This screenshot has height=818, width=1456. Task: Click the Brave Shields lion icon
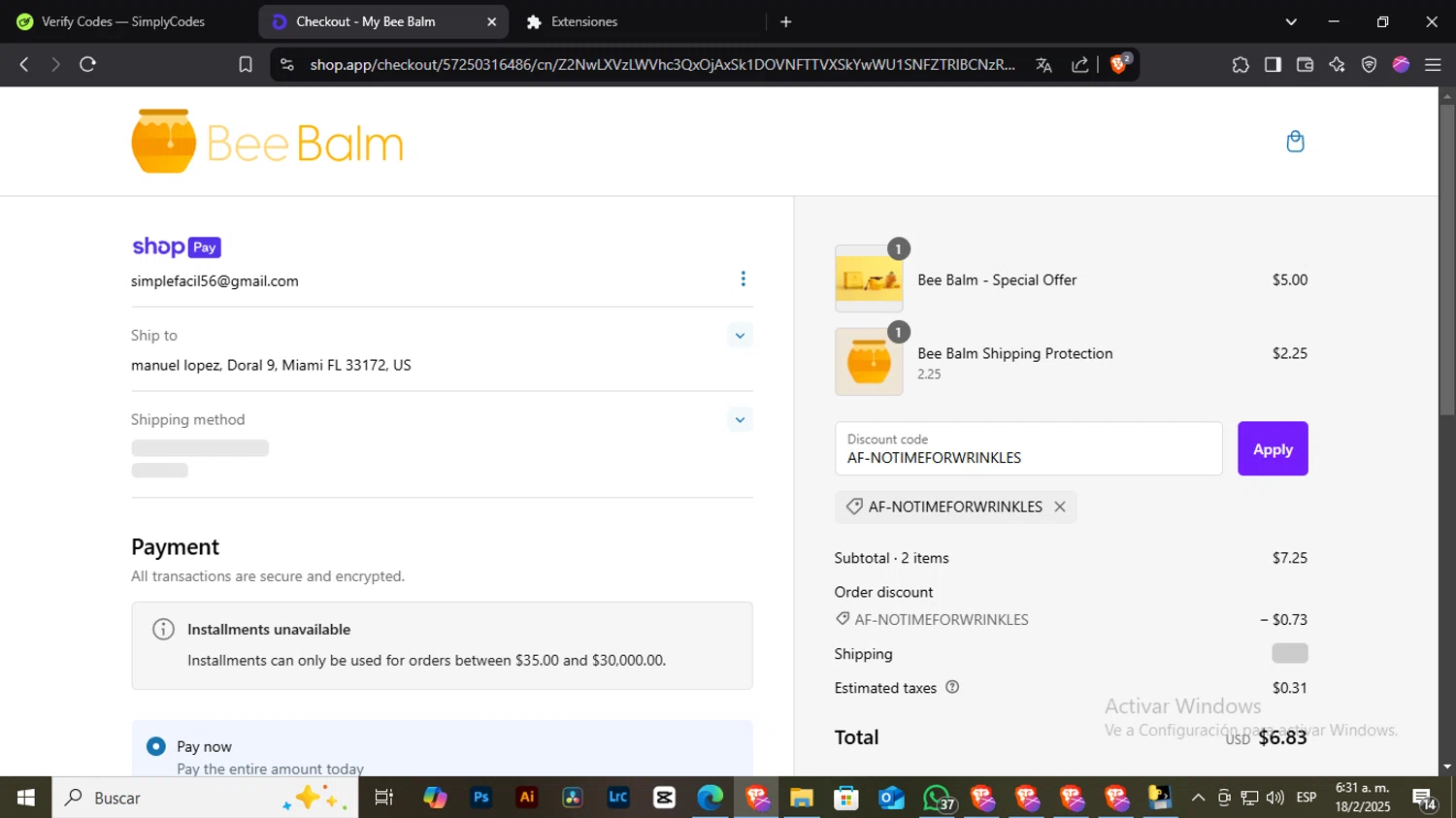pyautogui.click(x=1119, y=64)
